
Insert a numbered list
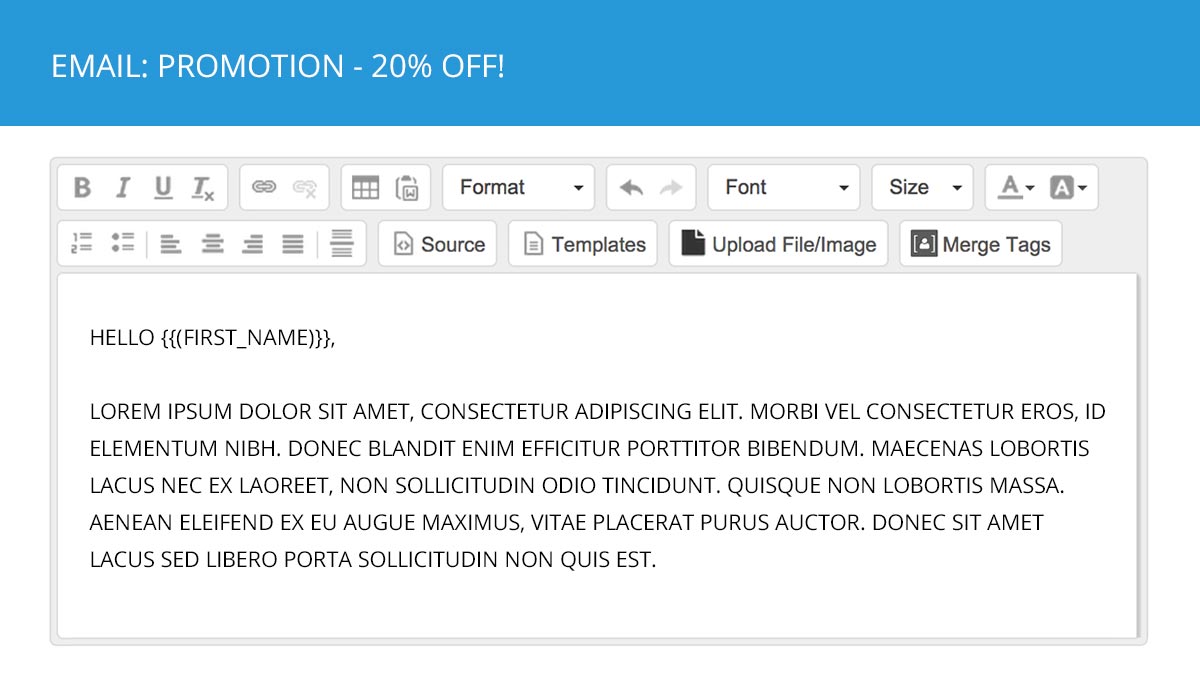(x=82, y=243)
